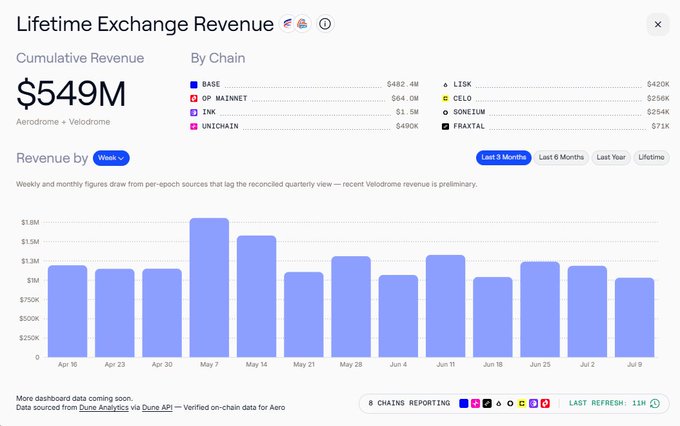Click Soneium ring icon in chains reporting bar

[x=510, y=403]
